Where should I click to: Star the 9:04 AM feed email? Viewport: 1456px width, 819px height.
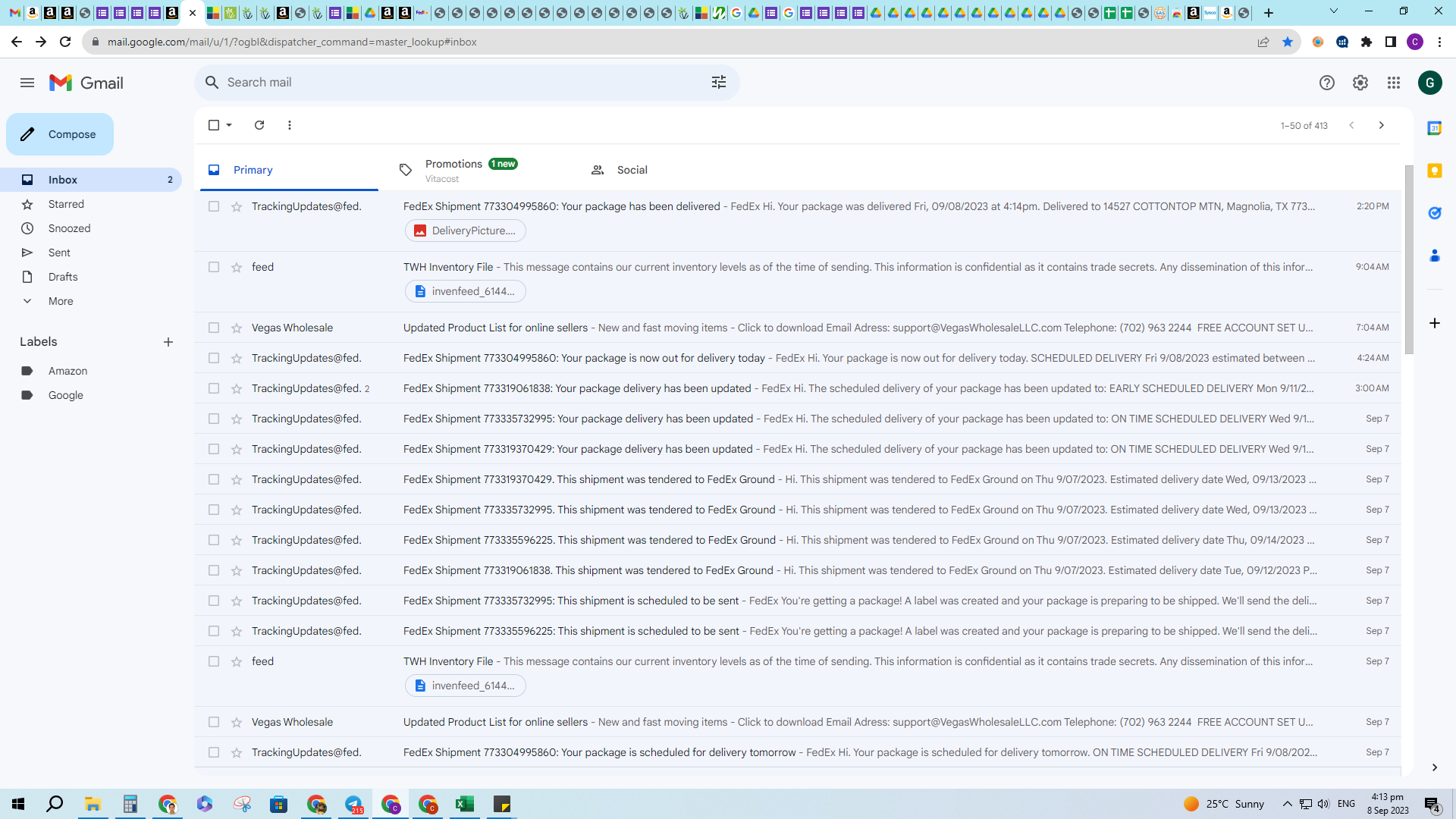[237, 267]
